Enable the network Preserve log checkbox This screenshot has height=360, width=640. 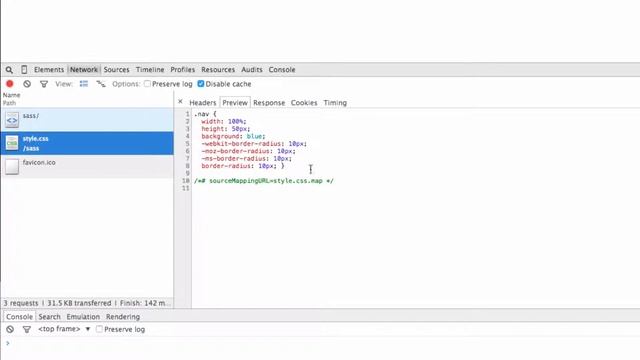(147, 84)
